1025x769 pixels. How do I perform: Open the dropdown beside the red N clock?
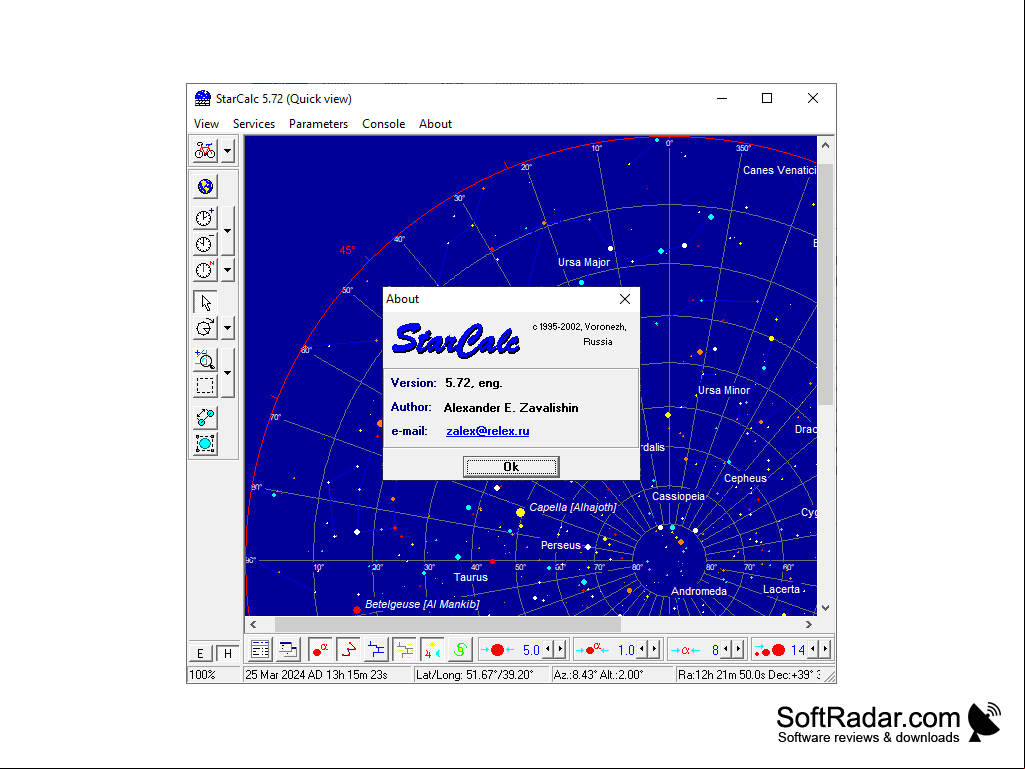[227, 269]
